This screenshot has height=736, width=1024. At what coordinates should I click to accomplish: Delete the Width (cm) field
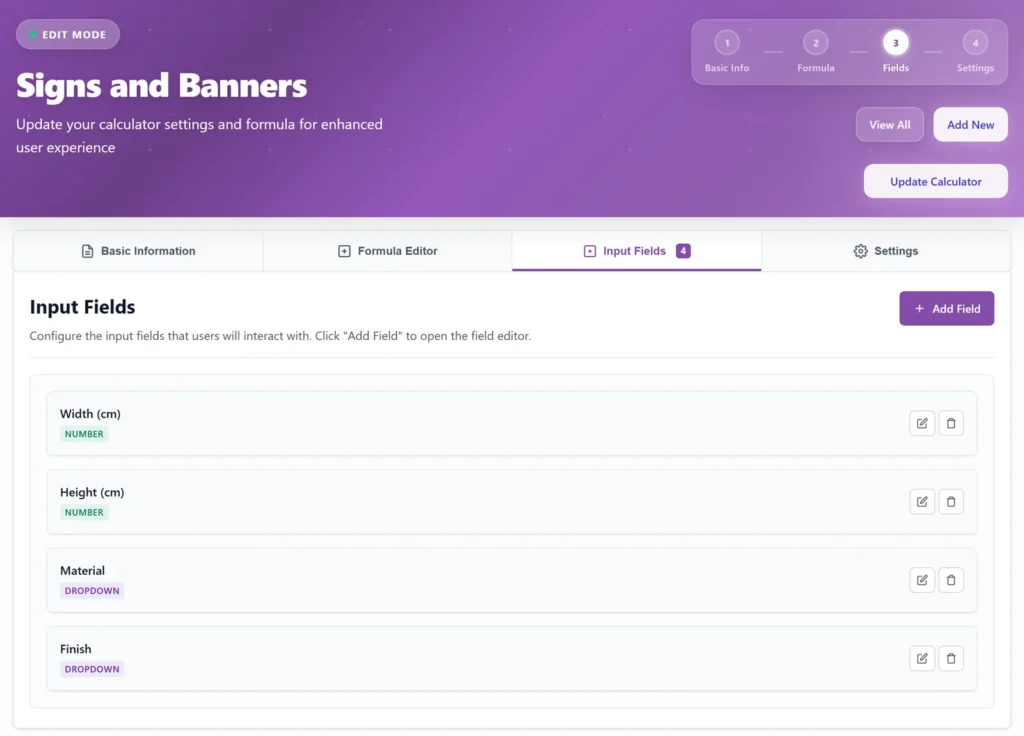[x=951, y=423]
